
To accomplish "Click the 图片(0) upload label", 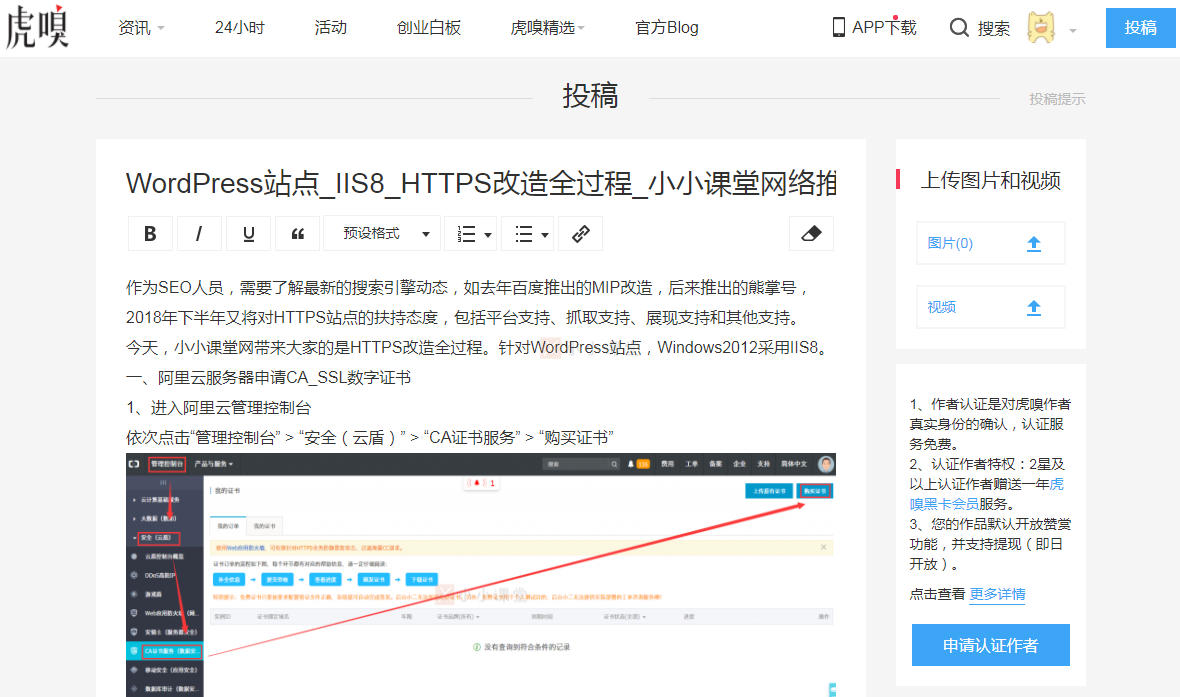I will [950, 243].
